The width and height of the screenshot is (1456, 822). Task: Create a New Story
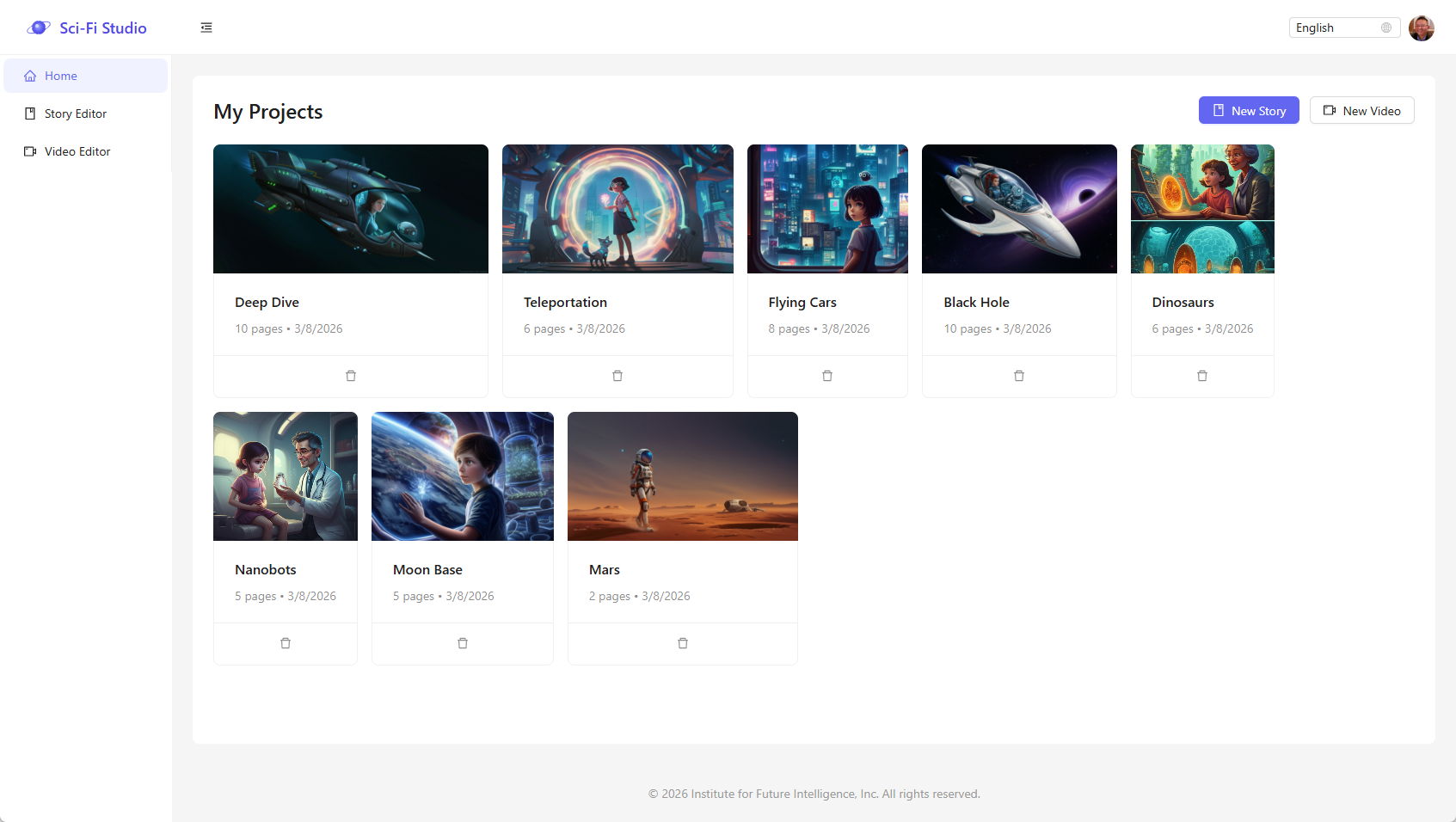click(1249, 111)
